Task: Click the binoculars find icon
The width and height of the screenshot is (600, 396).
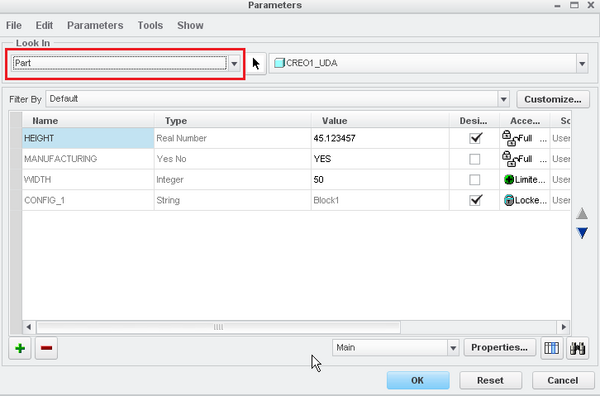Action: point(577,348)
